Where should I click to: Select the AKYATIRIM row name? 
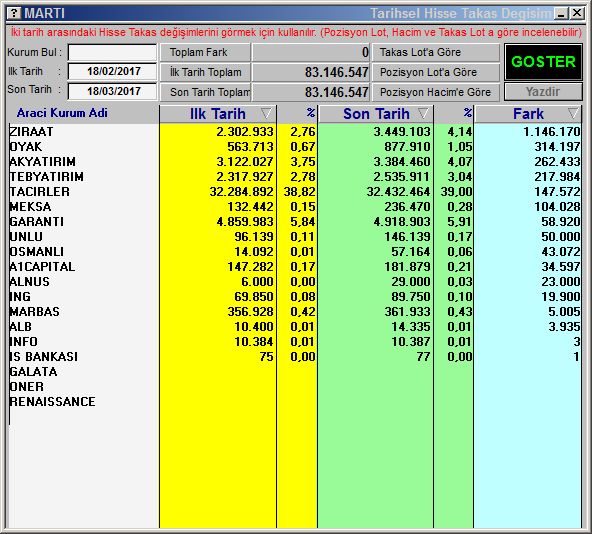click(43, 162)
